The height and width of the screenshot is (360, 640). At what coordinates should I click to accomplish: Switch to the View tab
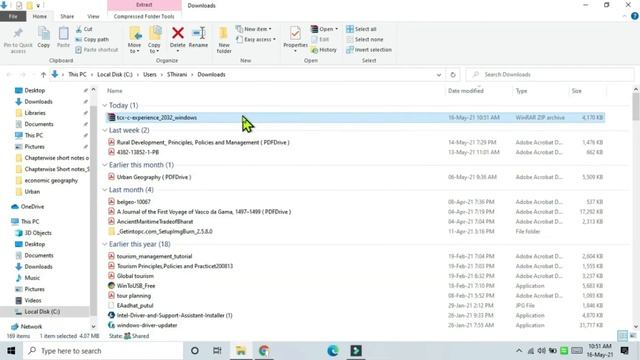pyautogui.click(x=93, y=16)
